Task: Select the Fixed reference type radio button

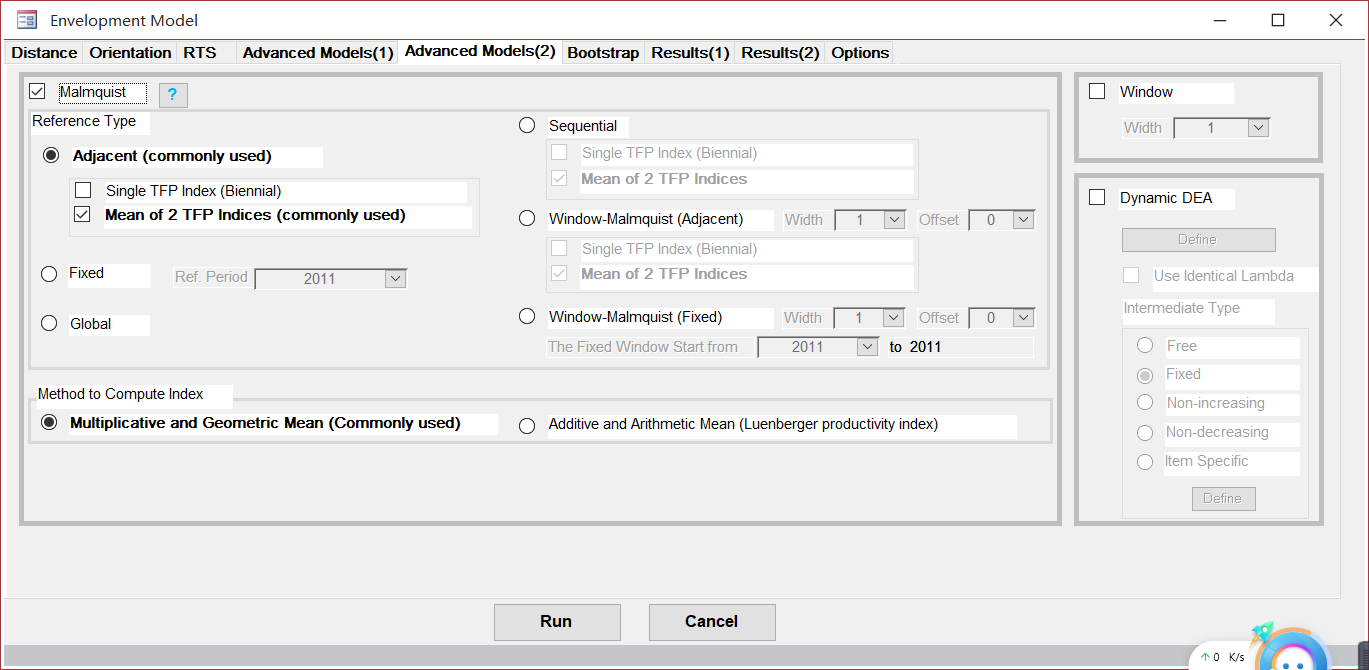Action: point(48,273)
